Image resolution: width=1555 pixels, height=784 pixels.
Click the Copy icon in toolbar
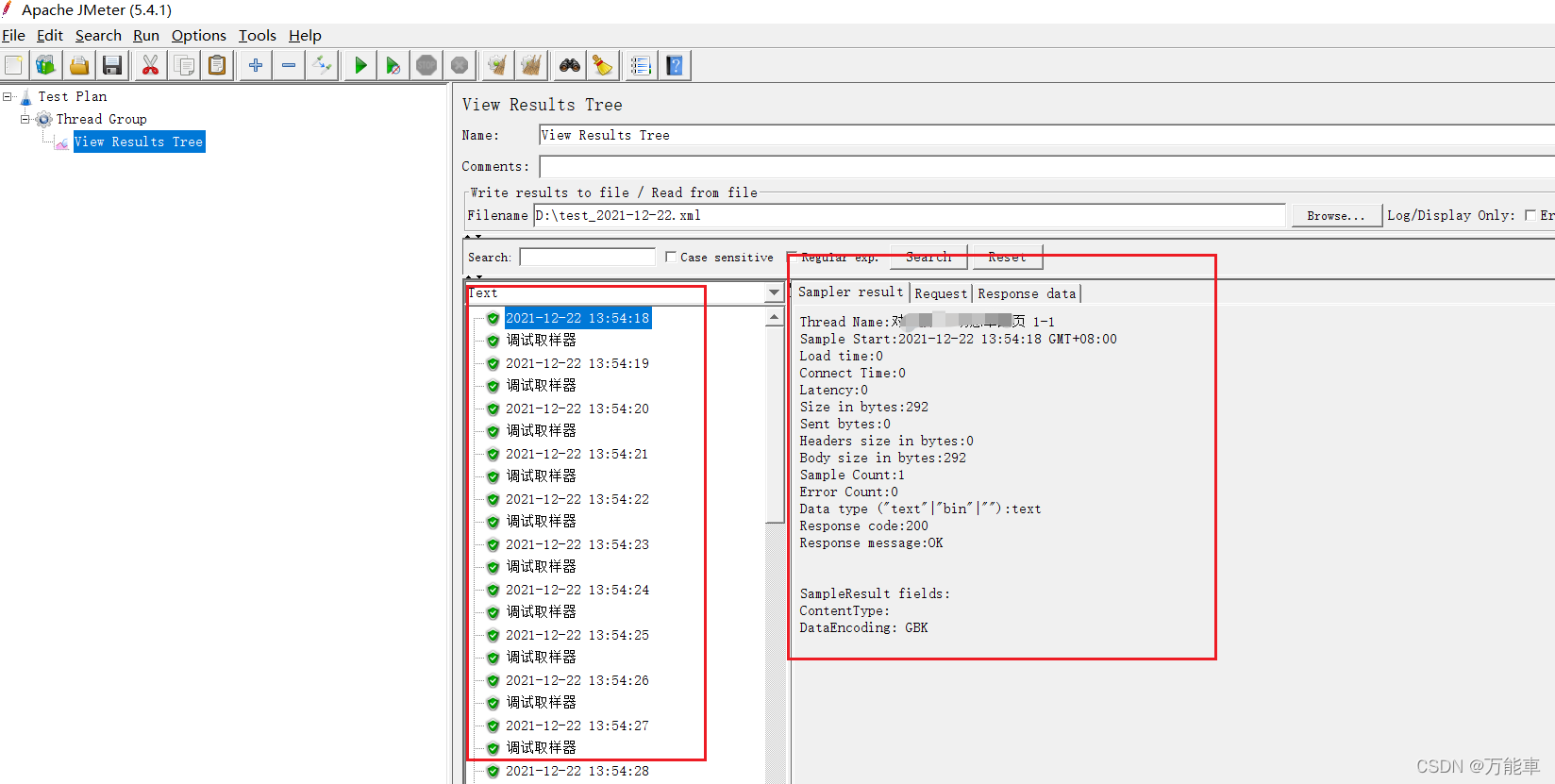pos(184,65)
